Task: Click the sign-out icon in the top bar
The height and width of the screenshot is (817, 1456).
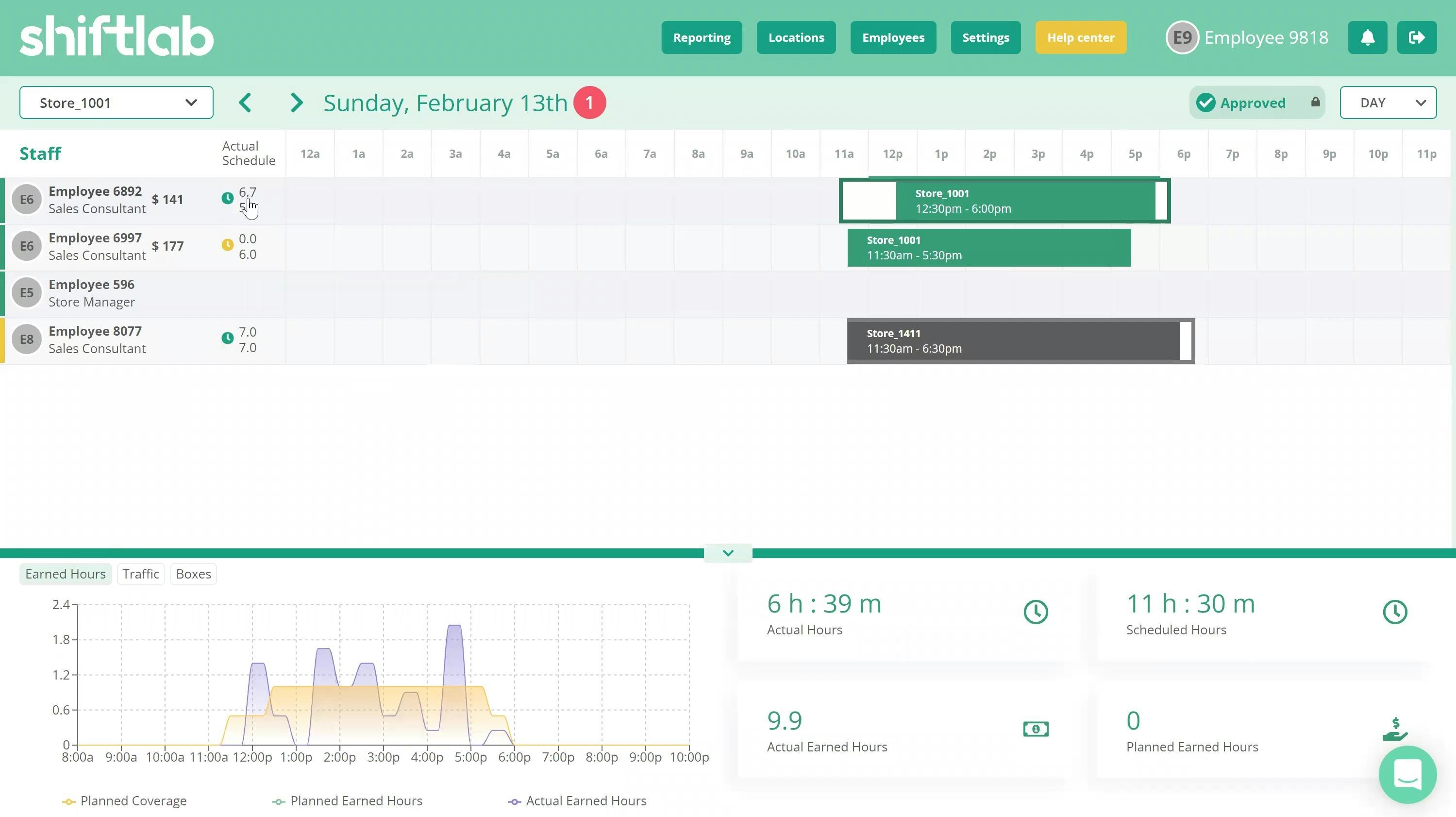Action: pos(1417,37)
